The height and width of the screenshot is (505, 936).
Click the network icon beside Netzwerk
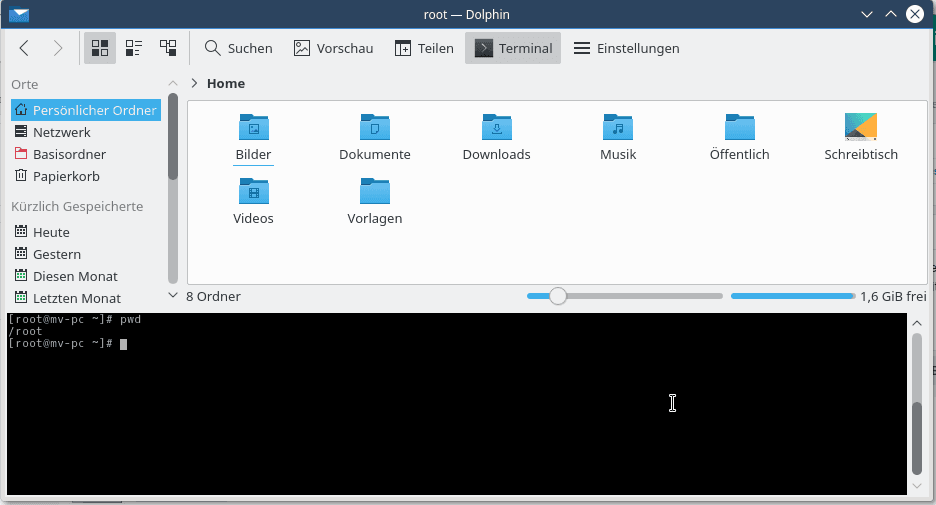coord(21,131)
